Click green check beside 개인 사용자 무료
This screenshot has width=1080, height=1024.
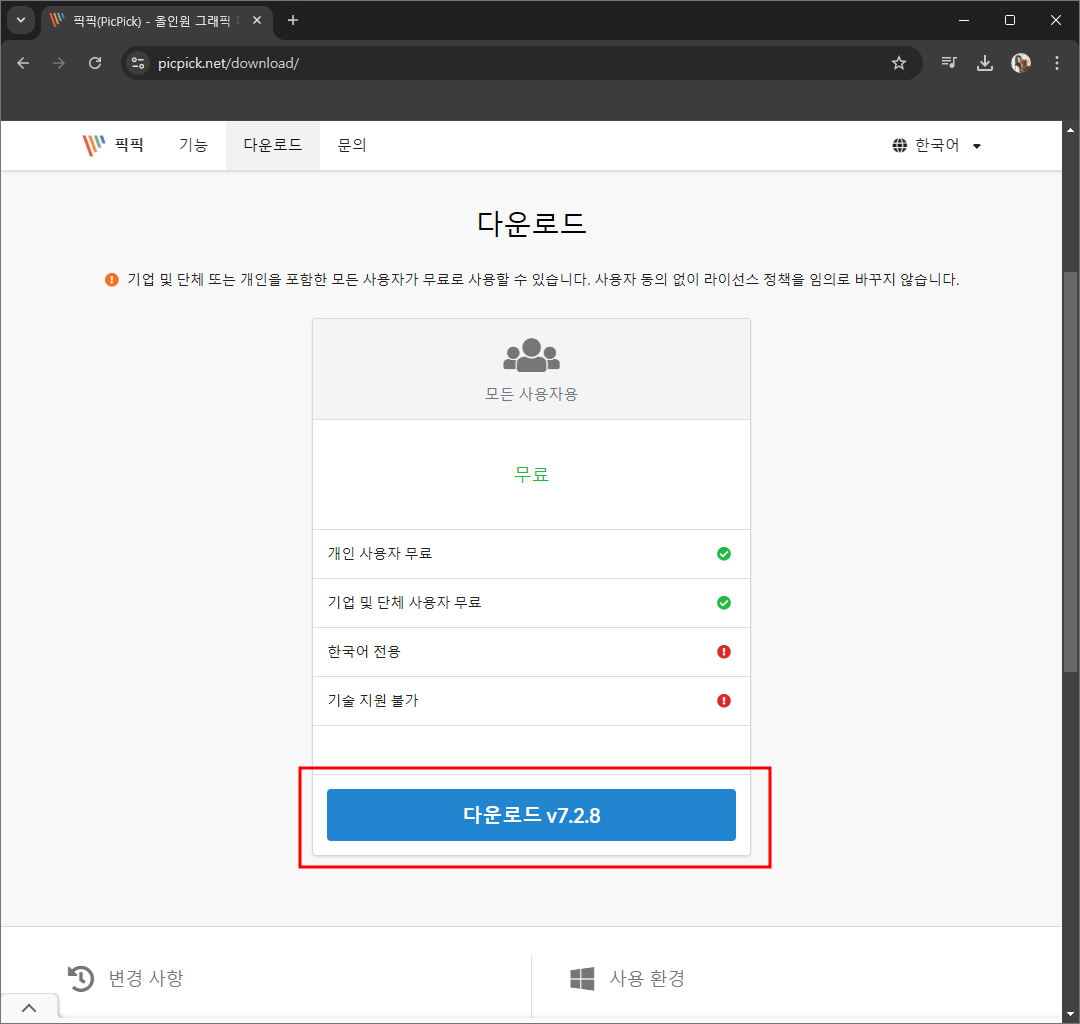(x=724, y=554)
